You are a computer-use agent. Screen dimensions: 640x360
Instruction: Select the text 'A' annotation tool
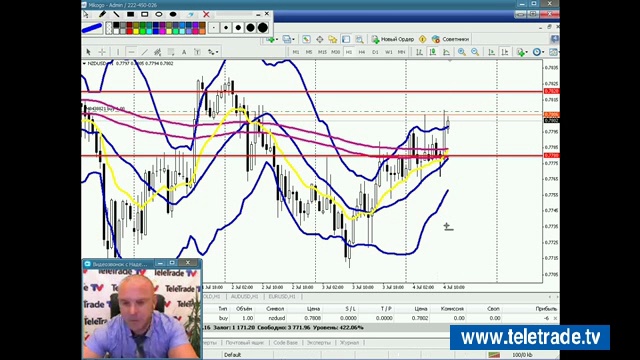coord(184,52)
